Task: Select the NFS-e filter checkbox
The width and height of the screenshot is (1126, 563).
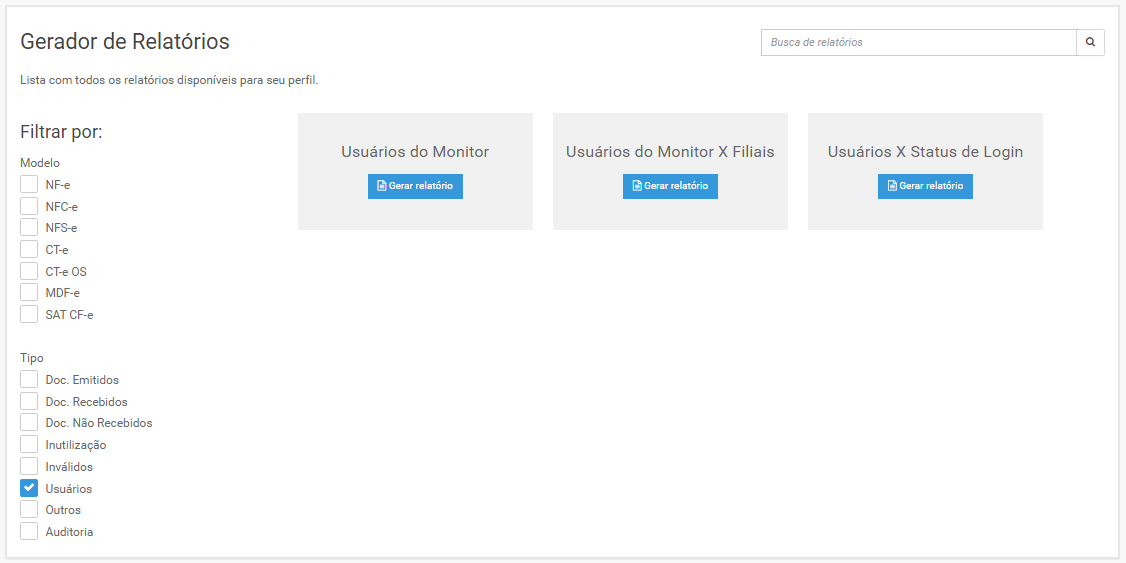Action: tap(29, 228)
